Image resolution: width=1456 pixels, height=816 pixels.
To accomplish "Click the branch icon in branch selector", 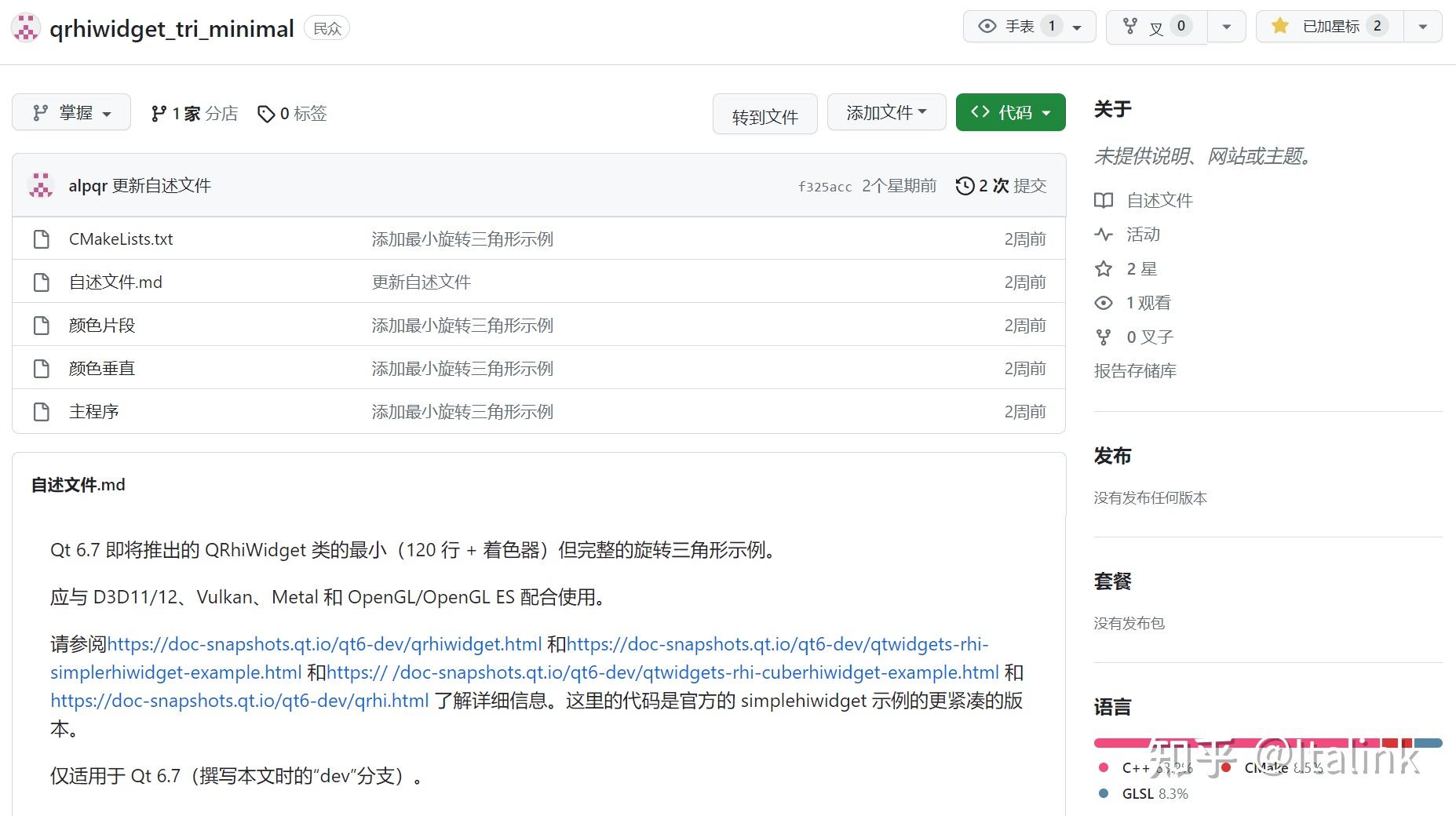I will pos(40,113).
